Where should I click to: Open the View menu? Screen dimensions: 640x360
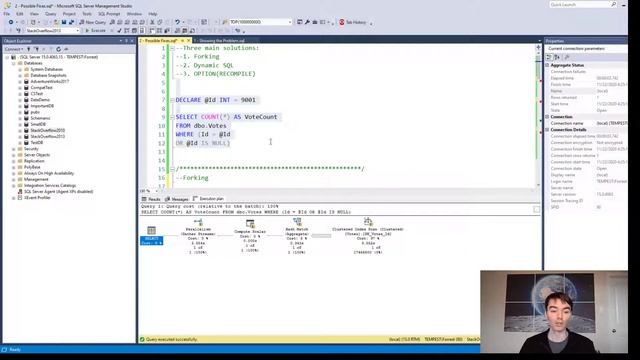point(34,14)
